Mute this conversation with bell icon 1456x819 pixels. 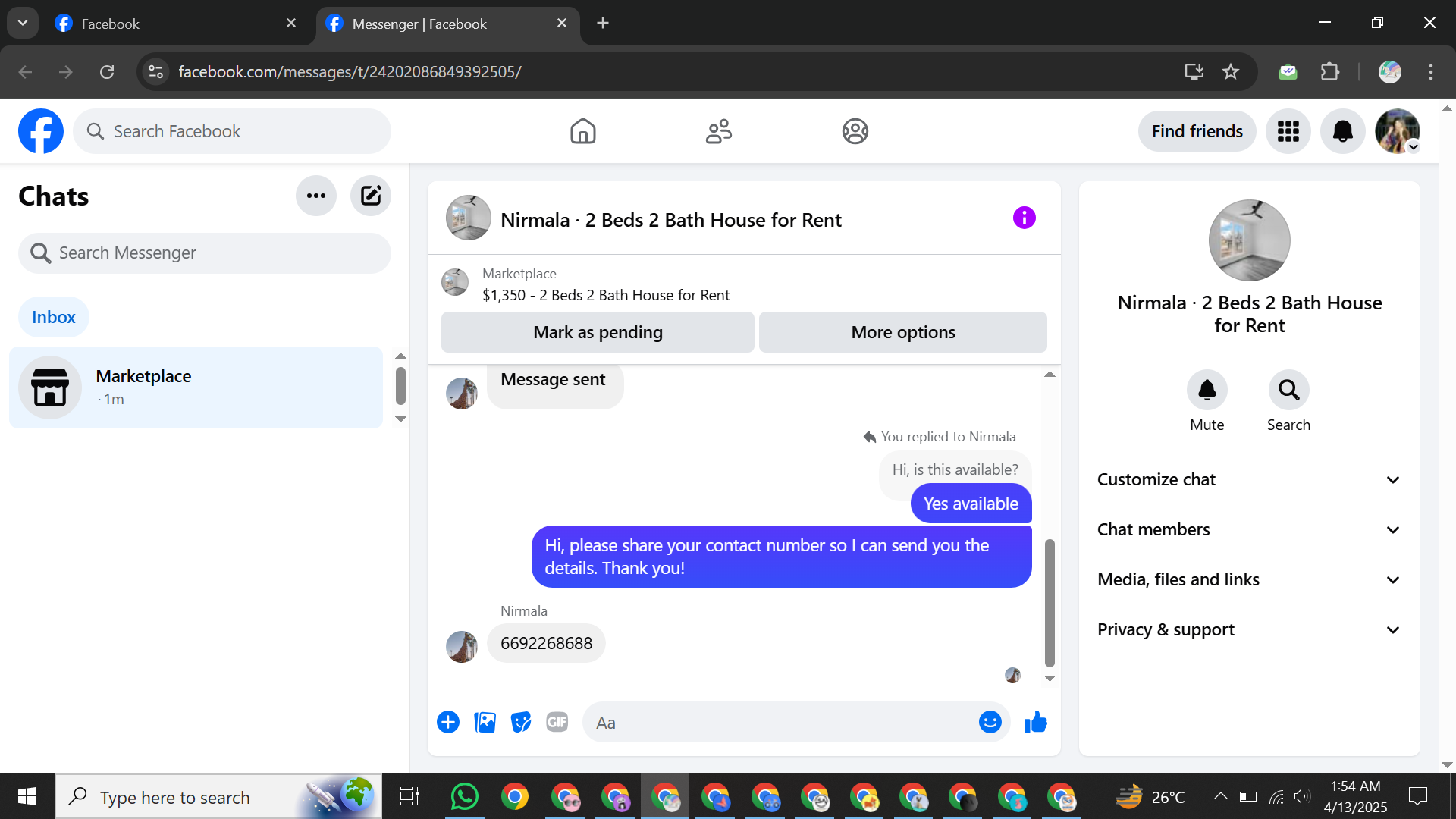pos(1207,390)
